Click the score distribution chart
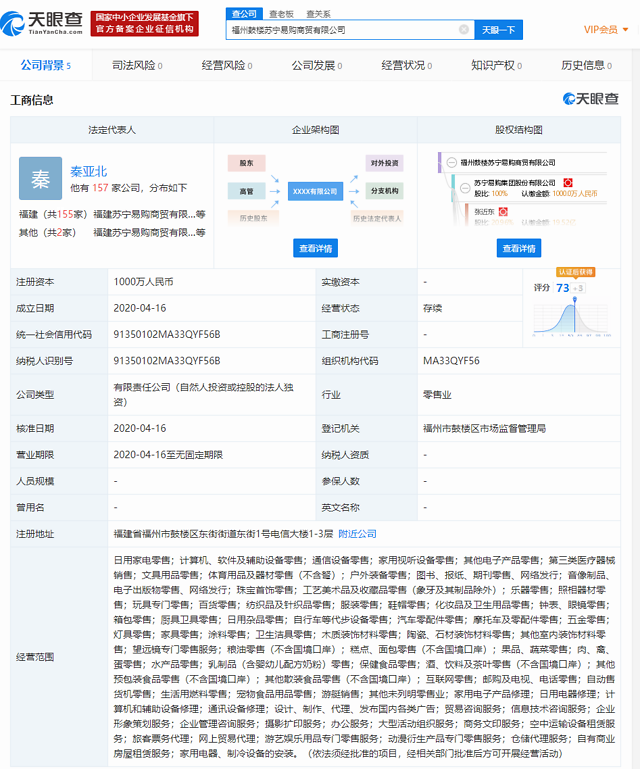Screen dimensions: 640x769 click(x=572, y=317)
